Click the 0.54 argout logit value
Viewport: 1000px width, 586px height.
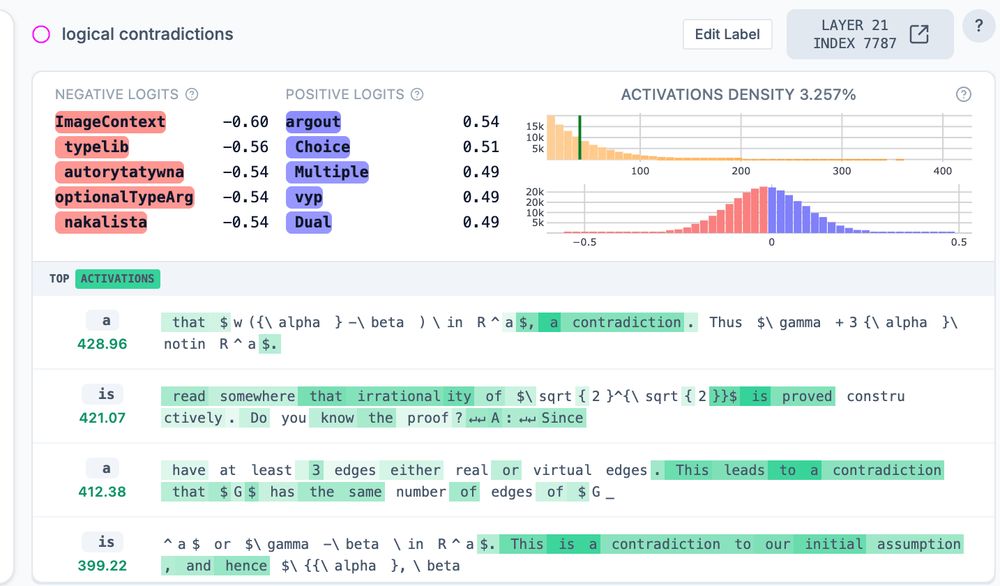pyautogui.click(x=481, y=122)
